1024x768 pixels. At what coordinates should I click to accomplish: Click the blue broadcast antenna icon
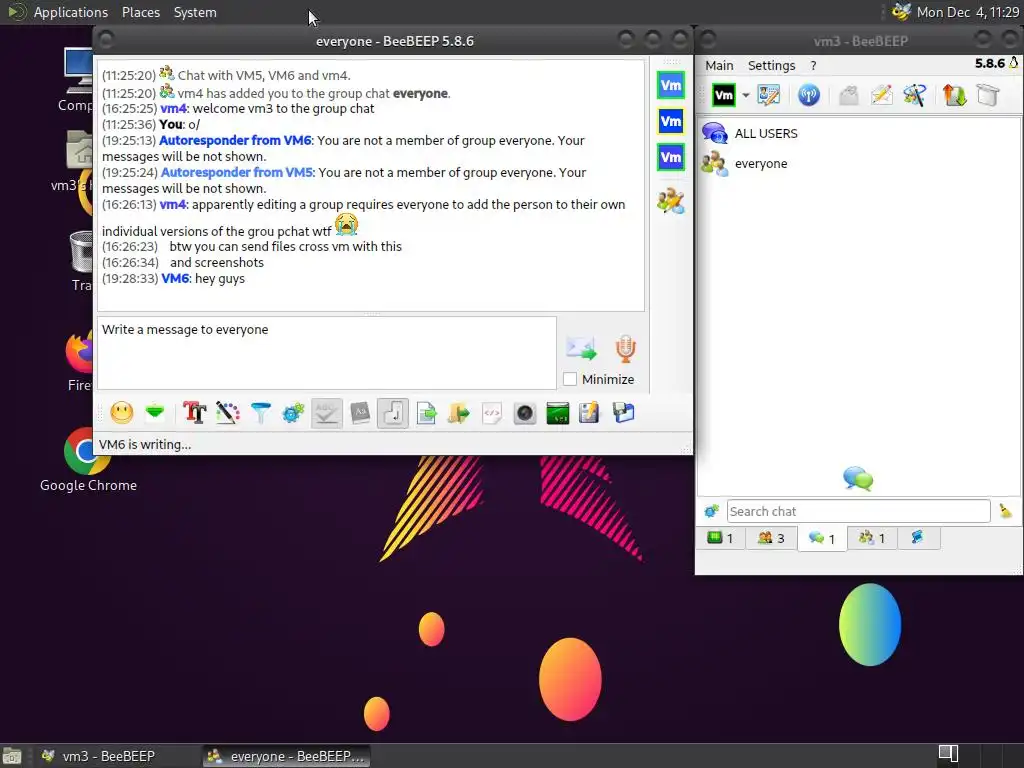(808, 95)
